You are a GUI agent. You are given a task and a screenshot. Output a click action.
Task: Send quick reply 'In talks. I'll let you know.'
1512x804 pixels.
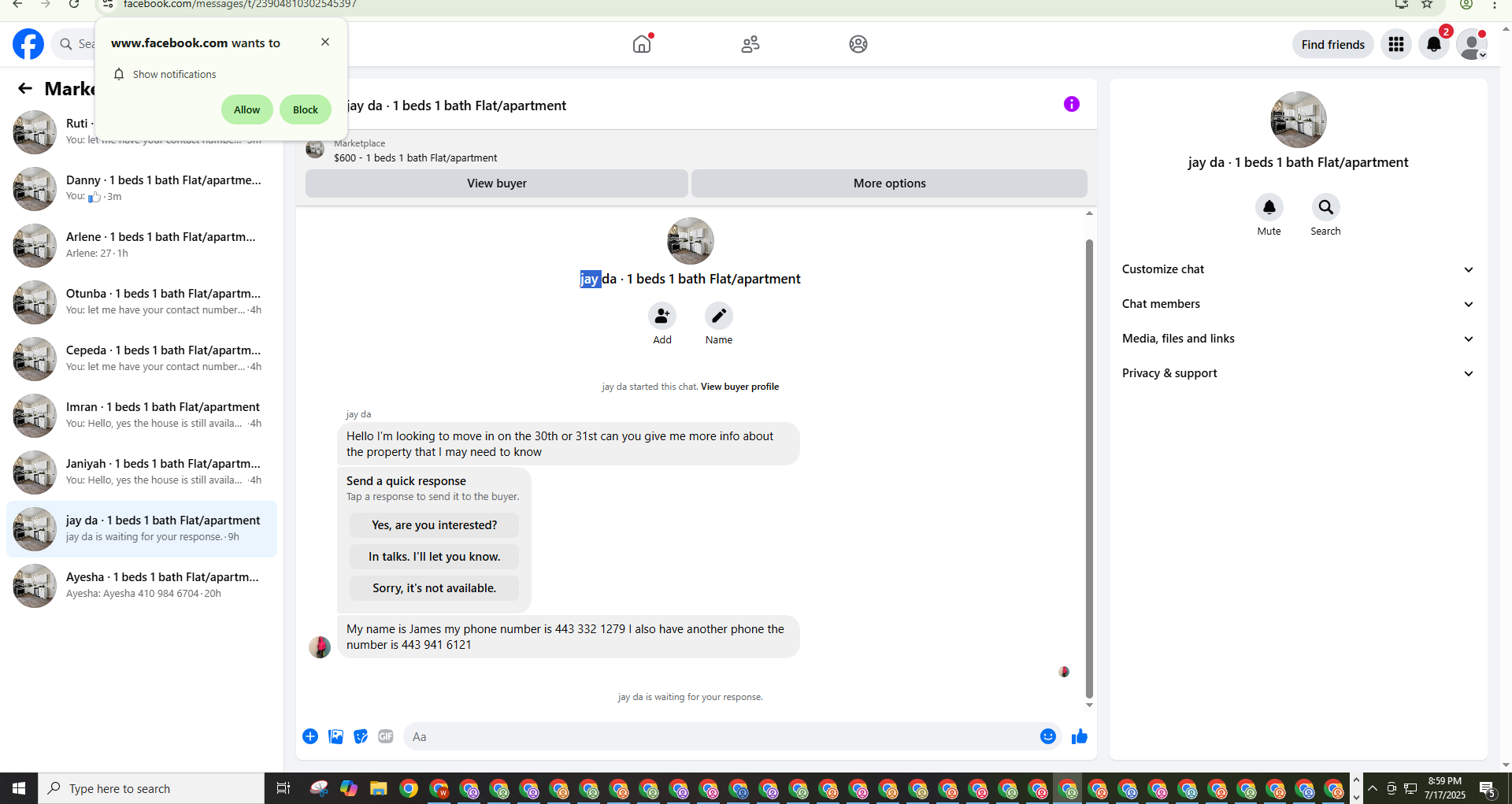click(x=434, y=557)
